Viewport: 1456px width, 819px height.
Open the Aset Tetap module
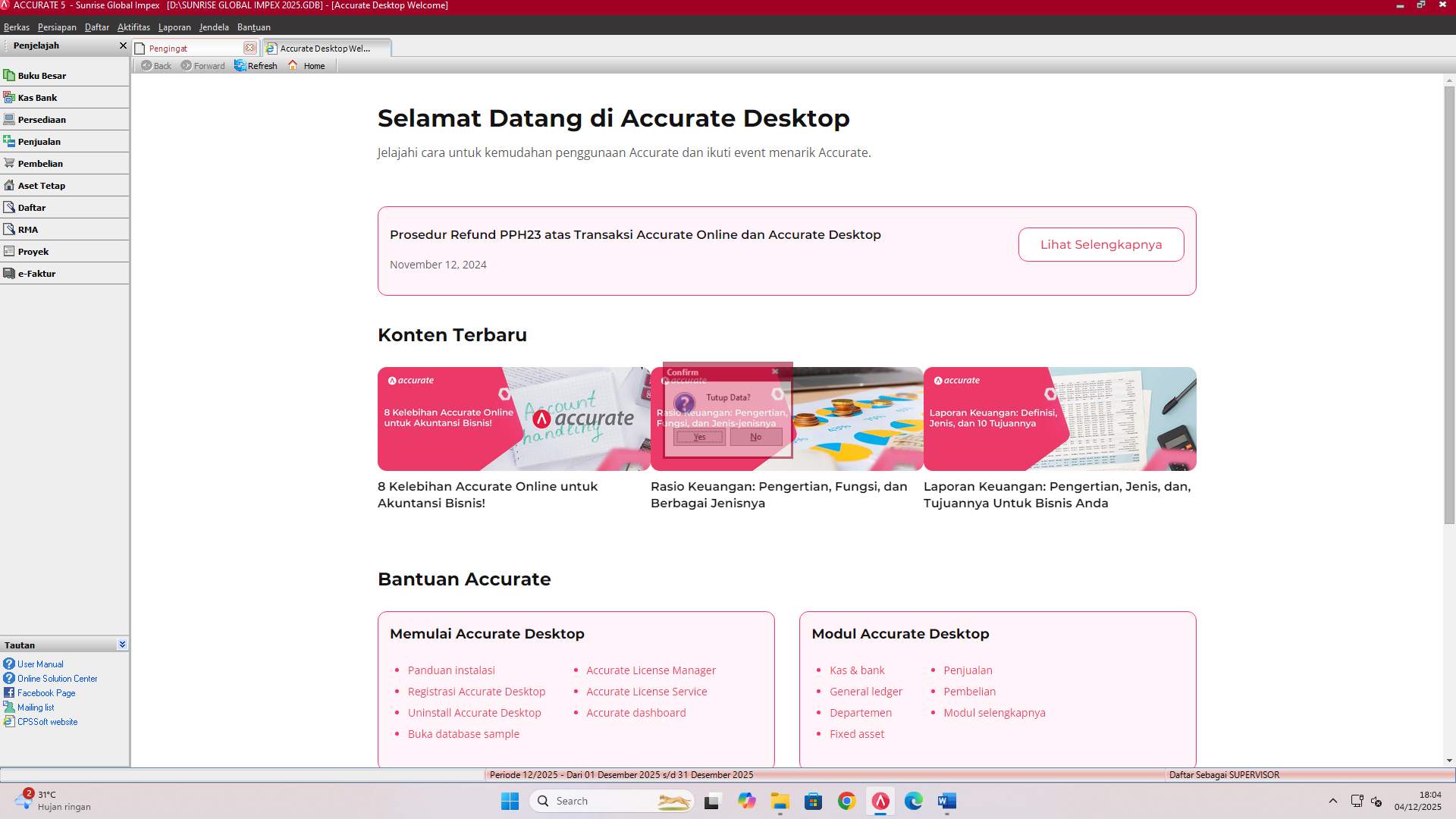click(41, 185)
